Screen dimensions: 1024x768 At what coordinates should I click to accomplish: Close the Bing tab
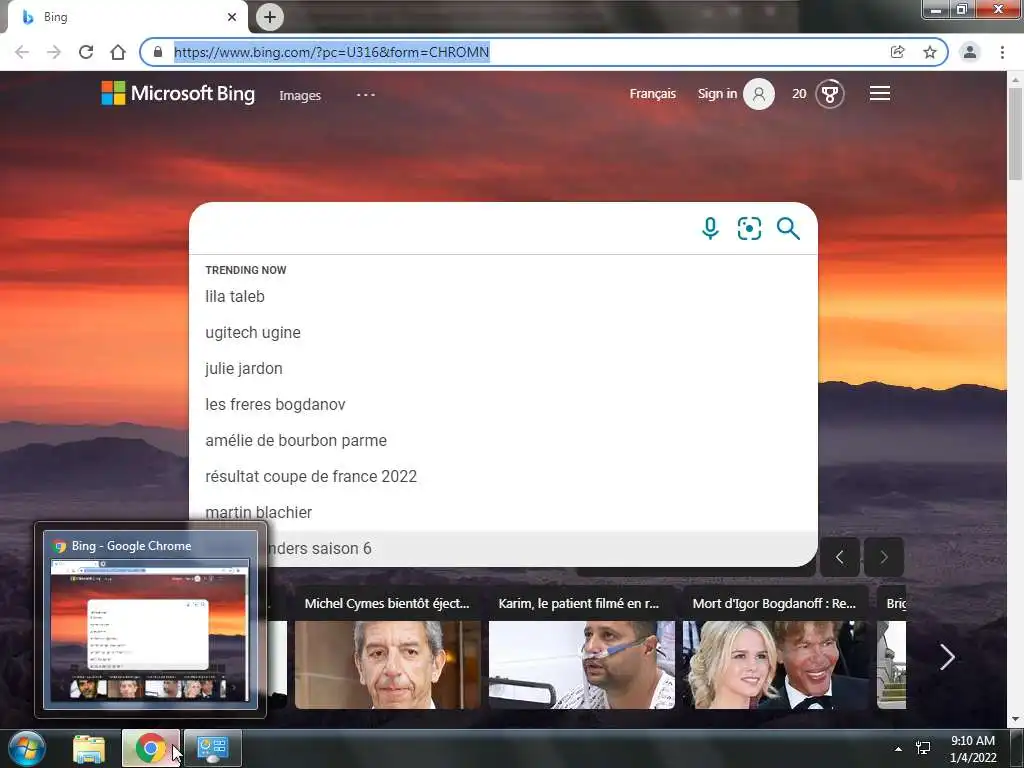232,17
